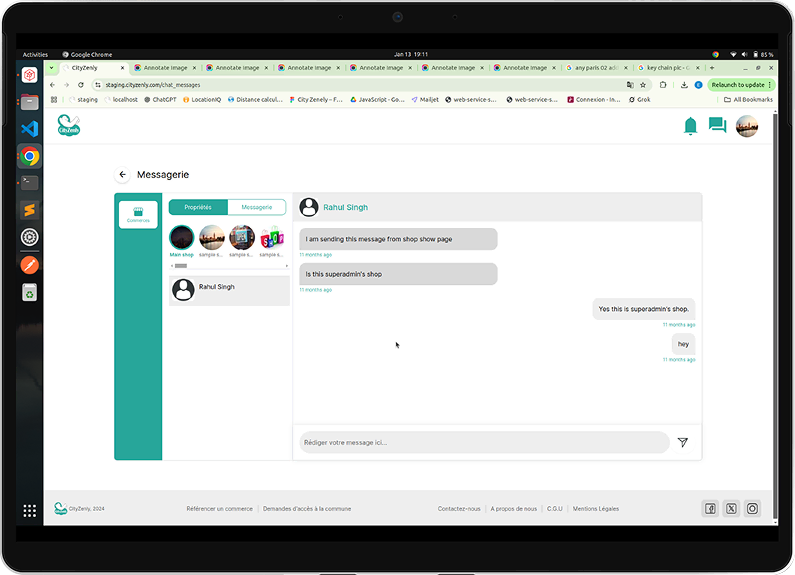
Task: Open the Trash icon in the dock
Action: tap(29, 293)
